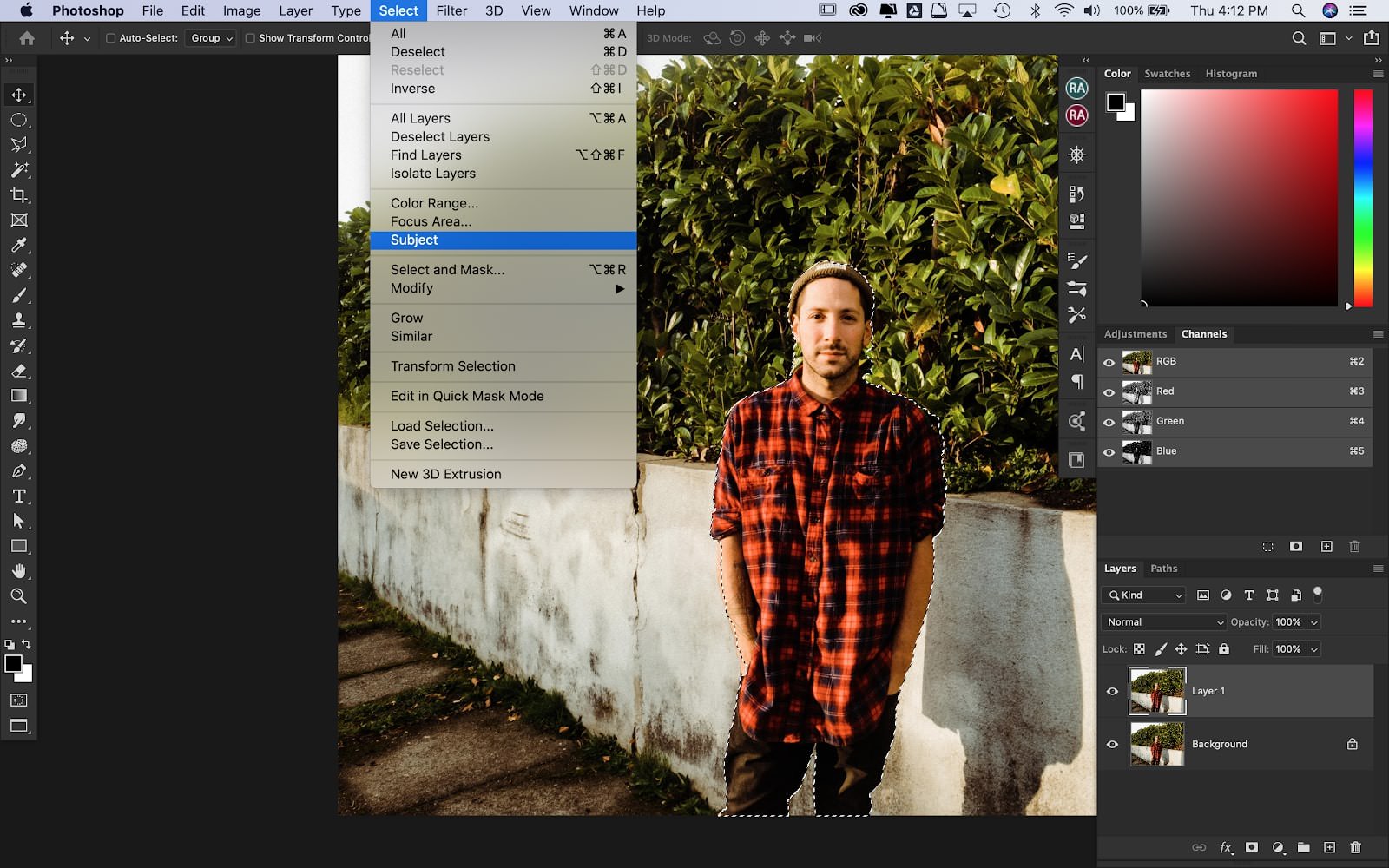Viewport: 1389px width, 868px height.
Task: Open the Normal blending mode dropdown
Action: (x=1163, y=621)
